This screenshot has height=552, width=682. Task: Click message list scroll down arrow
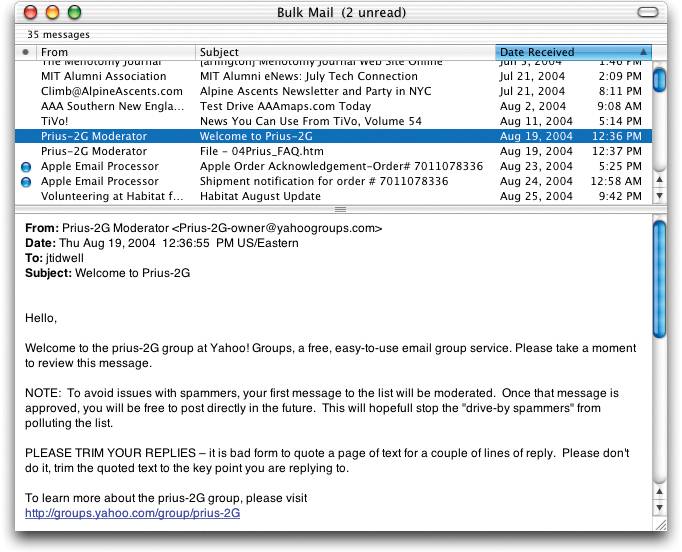[659, 195]
